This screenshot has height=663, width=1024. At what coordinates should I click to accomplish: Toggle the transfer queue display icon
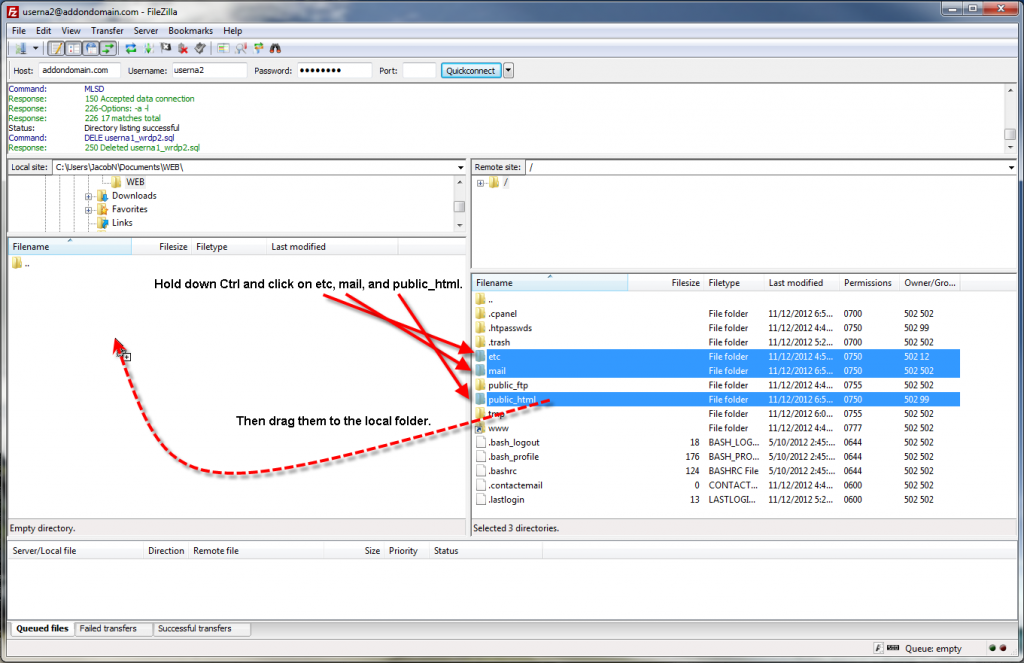pos(106,48)
